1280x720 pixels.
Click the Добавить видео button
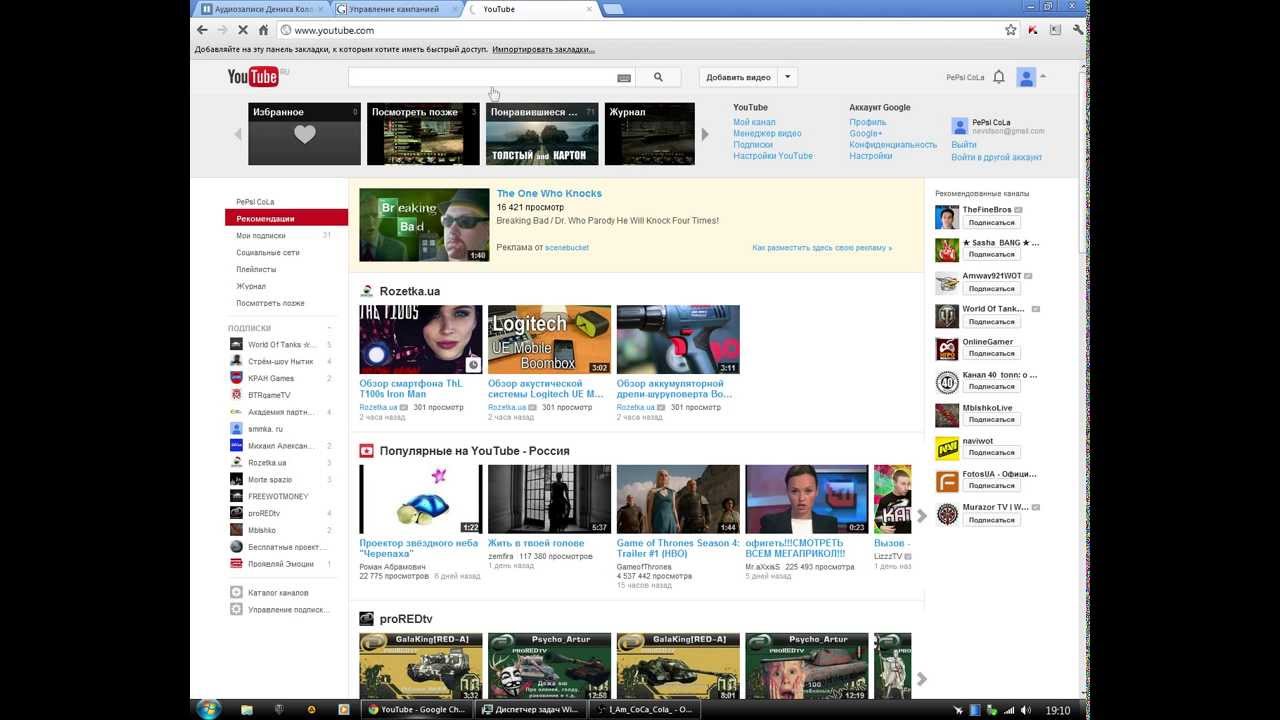tap(738, 77)
